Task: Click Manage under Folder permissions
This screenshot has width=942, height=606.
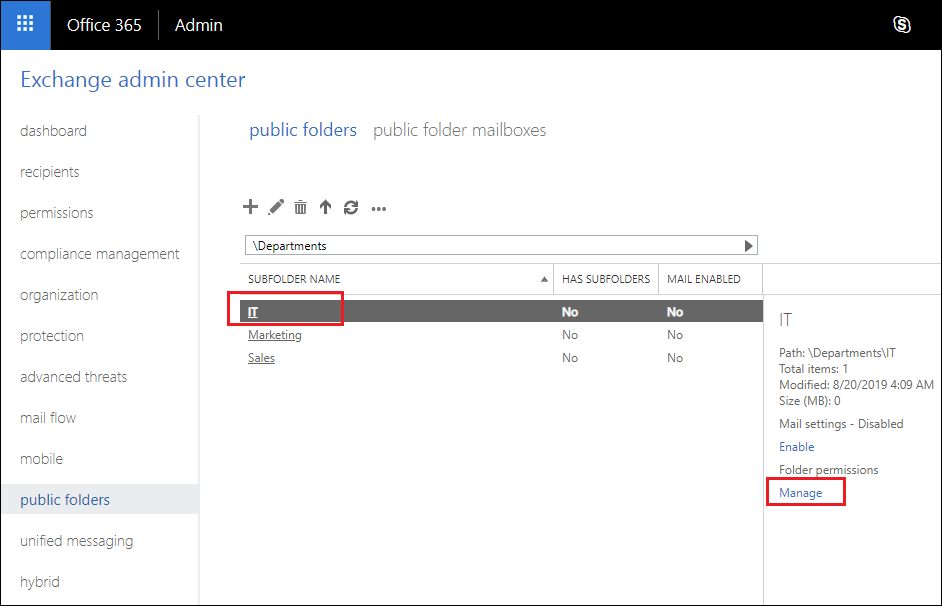Action: point(800,493)
